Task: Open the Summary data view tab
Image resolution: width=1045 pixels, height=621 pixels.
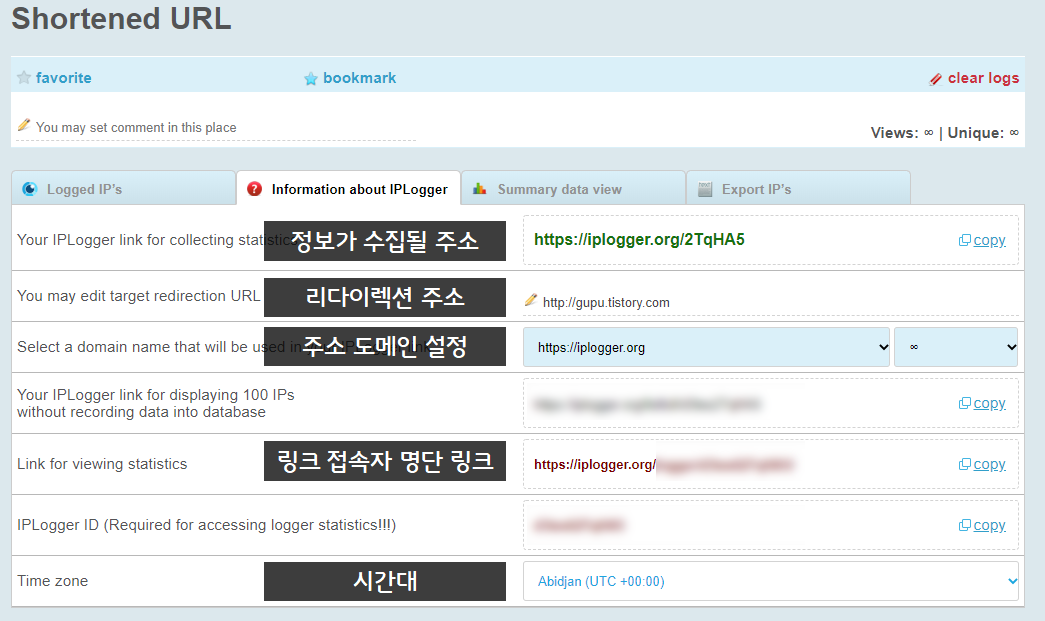Action: point(573,189)
